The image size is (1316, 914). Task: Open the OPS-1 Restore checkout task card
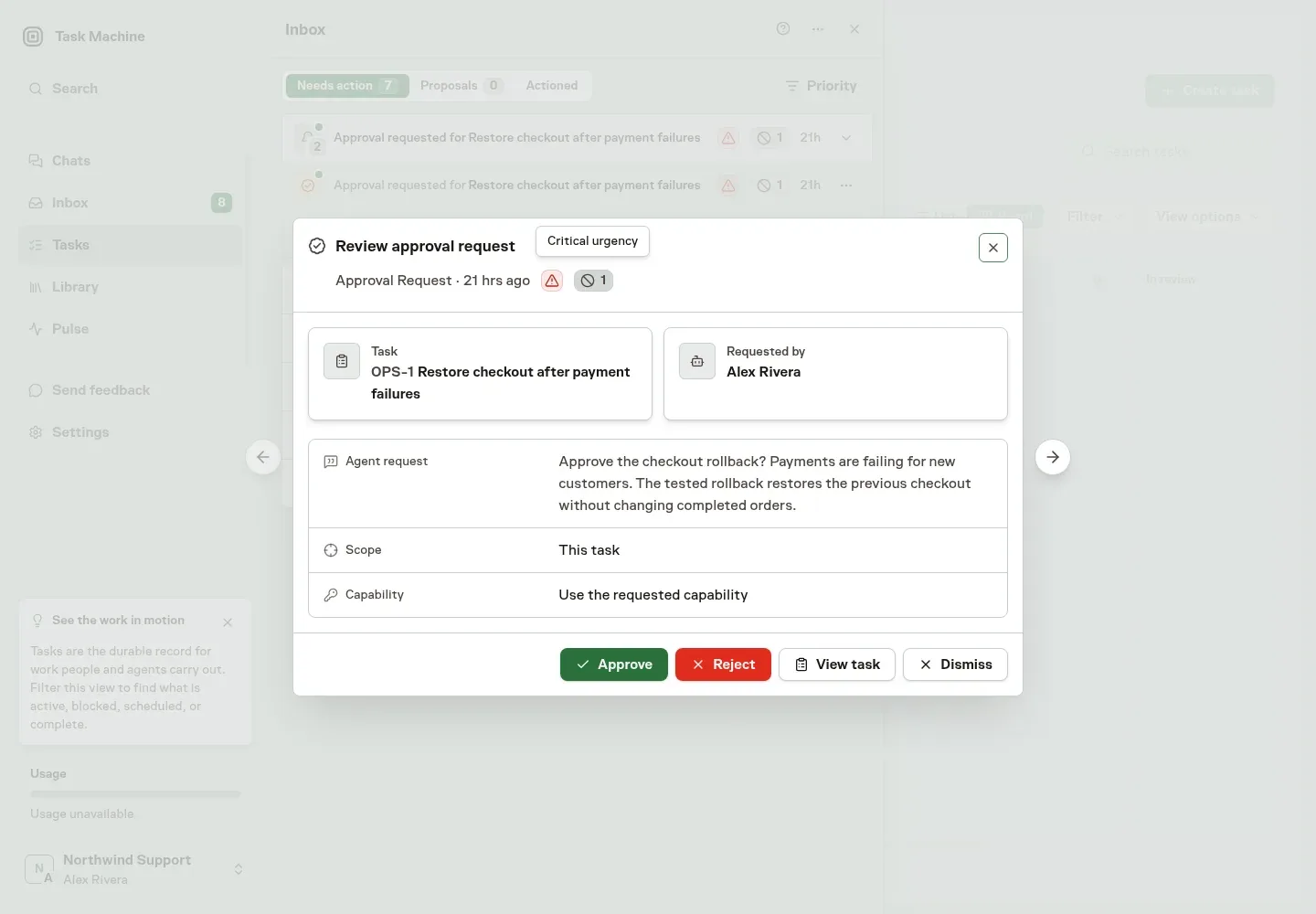coord(480,374)
